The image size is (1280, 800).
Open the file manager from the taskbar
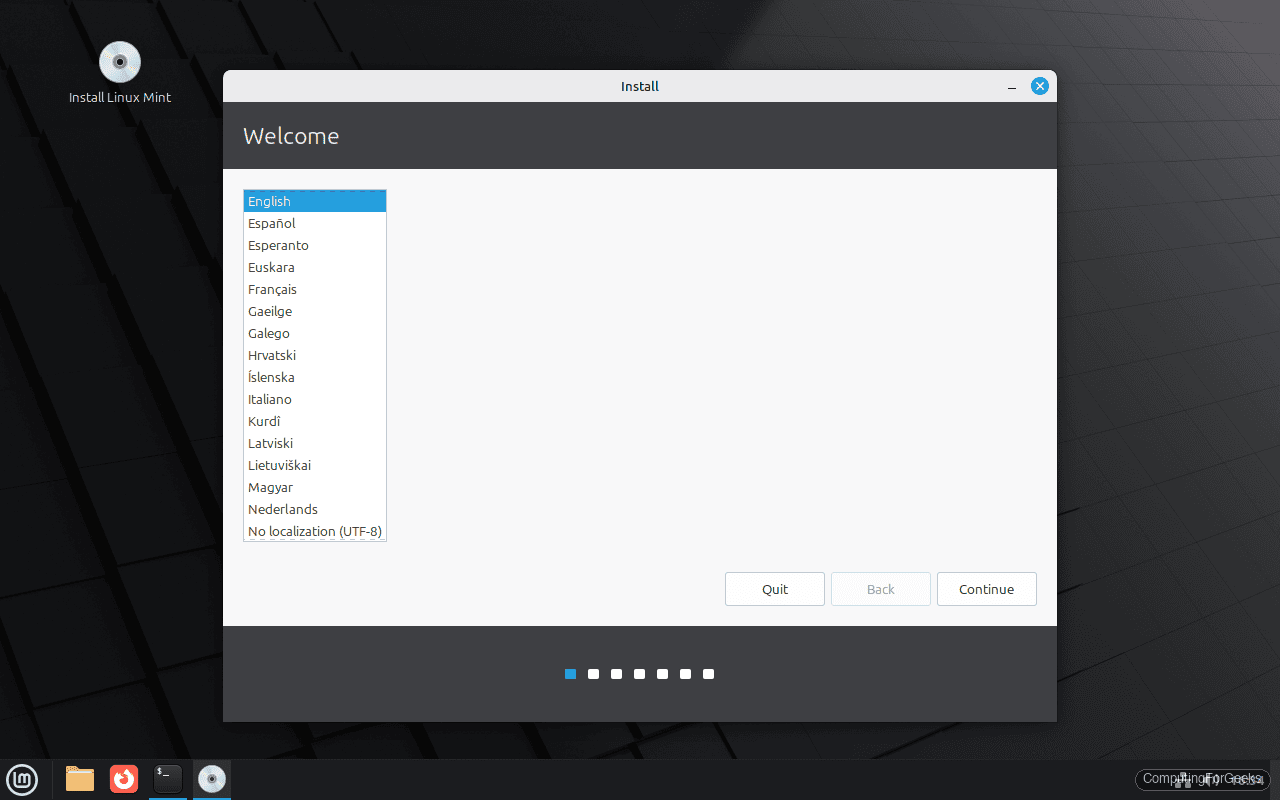pos(79,780)
